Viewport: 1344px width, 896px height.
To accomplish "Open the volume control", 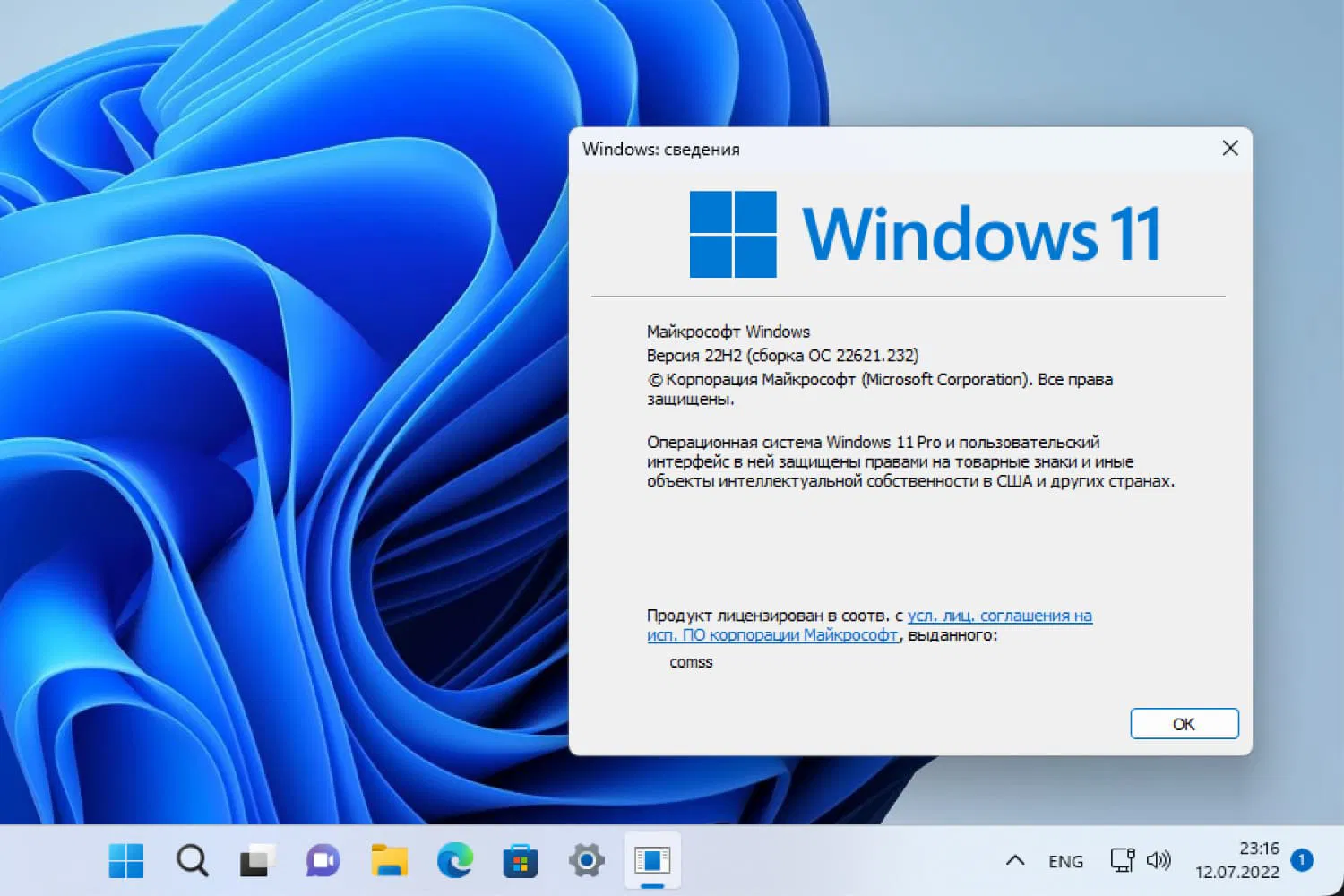I will (1159, 860).
